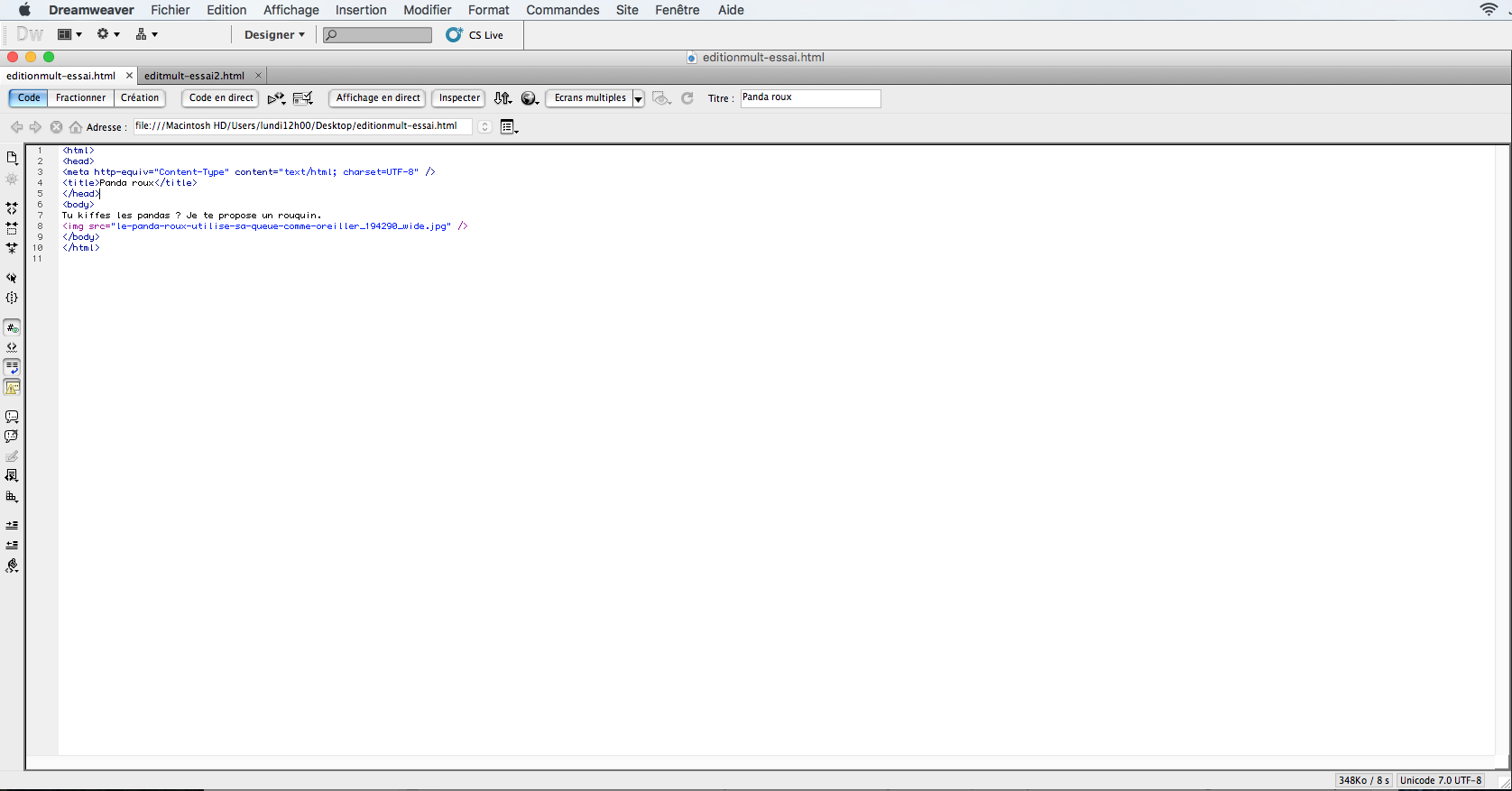Click the Format Source Code icon
The width and height of the screenshot is (1512, 791).
coord(12,566)
